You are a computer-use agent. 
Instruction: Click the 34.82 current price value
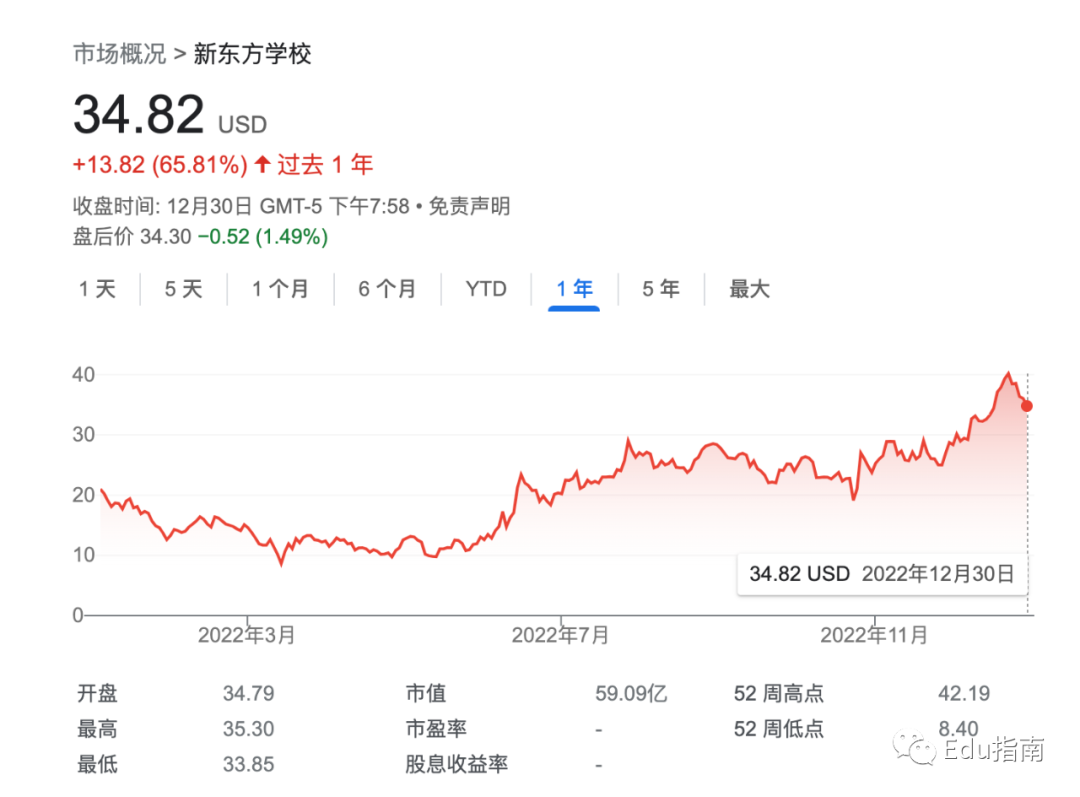(x=138, y=114)
